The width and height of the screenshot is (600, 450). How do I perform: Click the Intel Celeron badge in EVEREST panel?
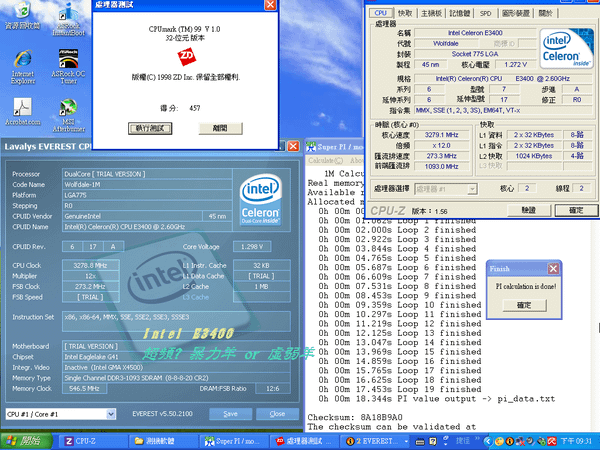[x=261, y=199]
